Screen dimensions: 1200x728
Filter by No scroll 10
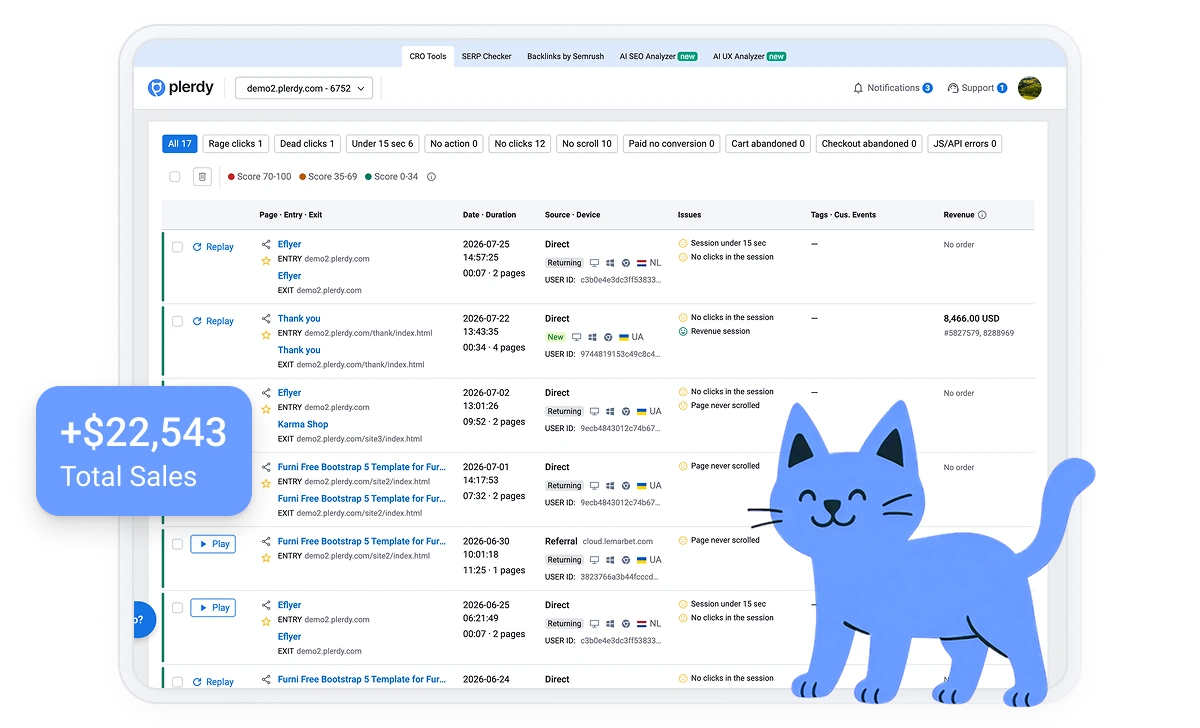[587, 144]
